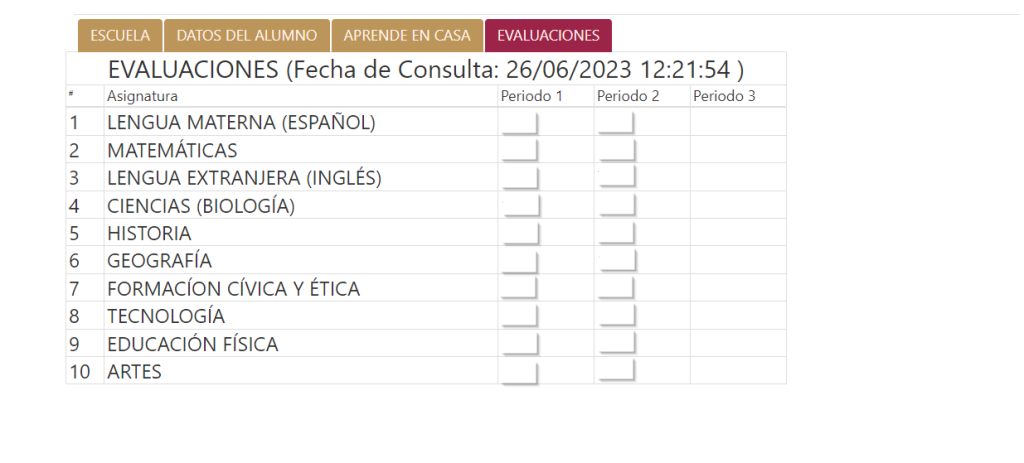
Task: Open the ESCUELA tab
Action: (120, 36)
